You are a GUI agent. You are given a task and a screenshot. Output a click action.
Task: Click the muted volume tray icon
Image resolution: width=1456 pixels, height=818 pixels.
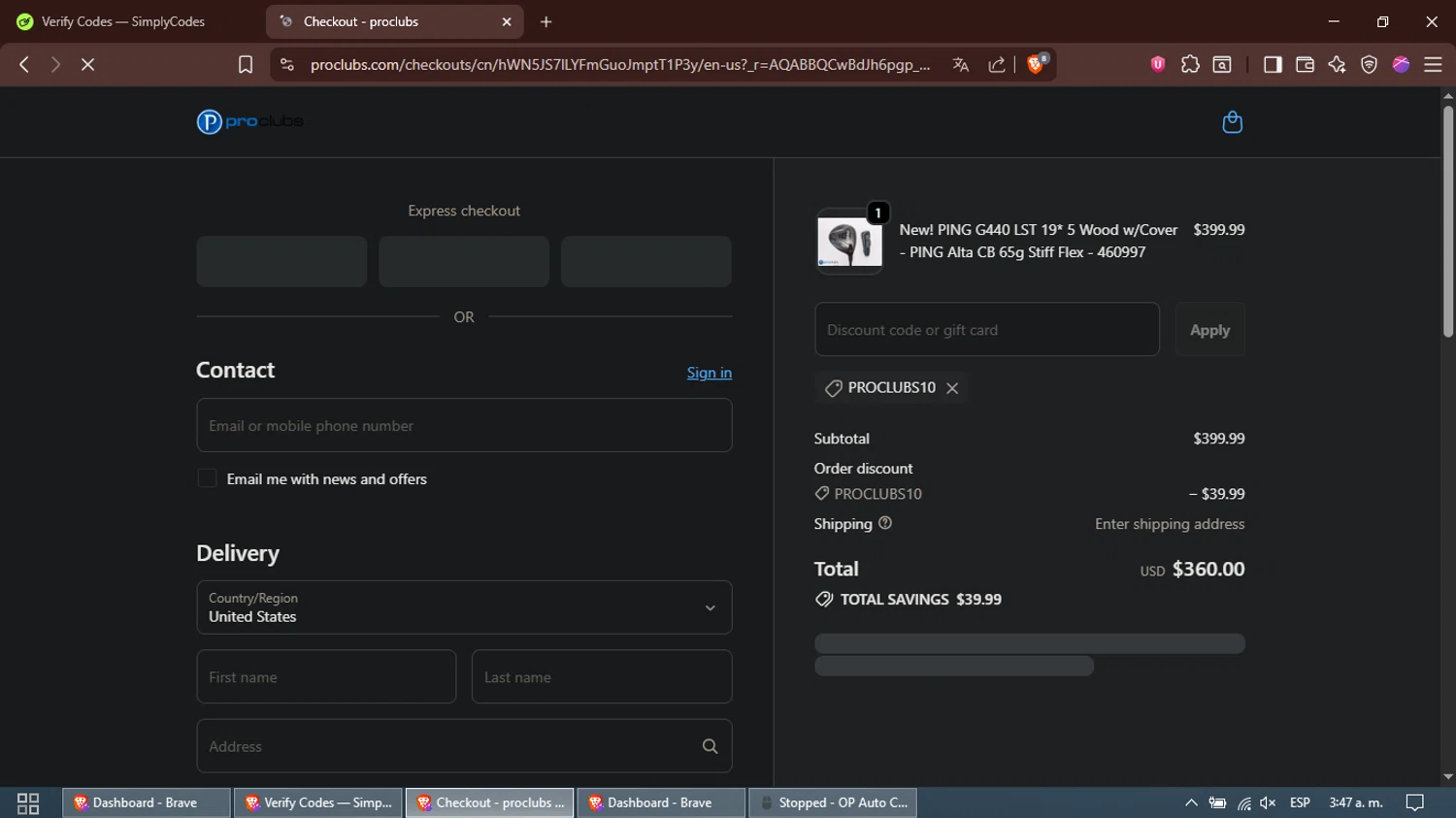click(1268, 803)
